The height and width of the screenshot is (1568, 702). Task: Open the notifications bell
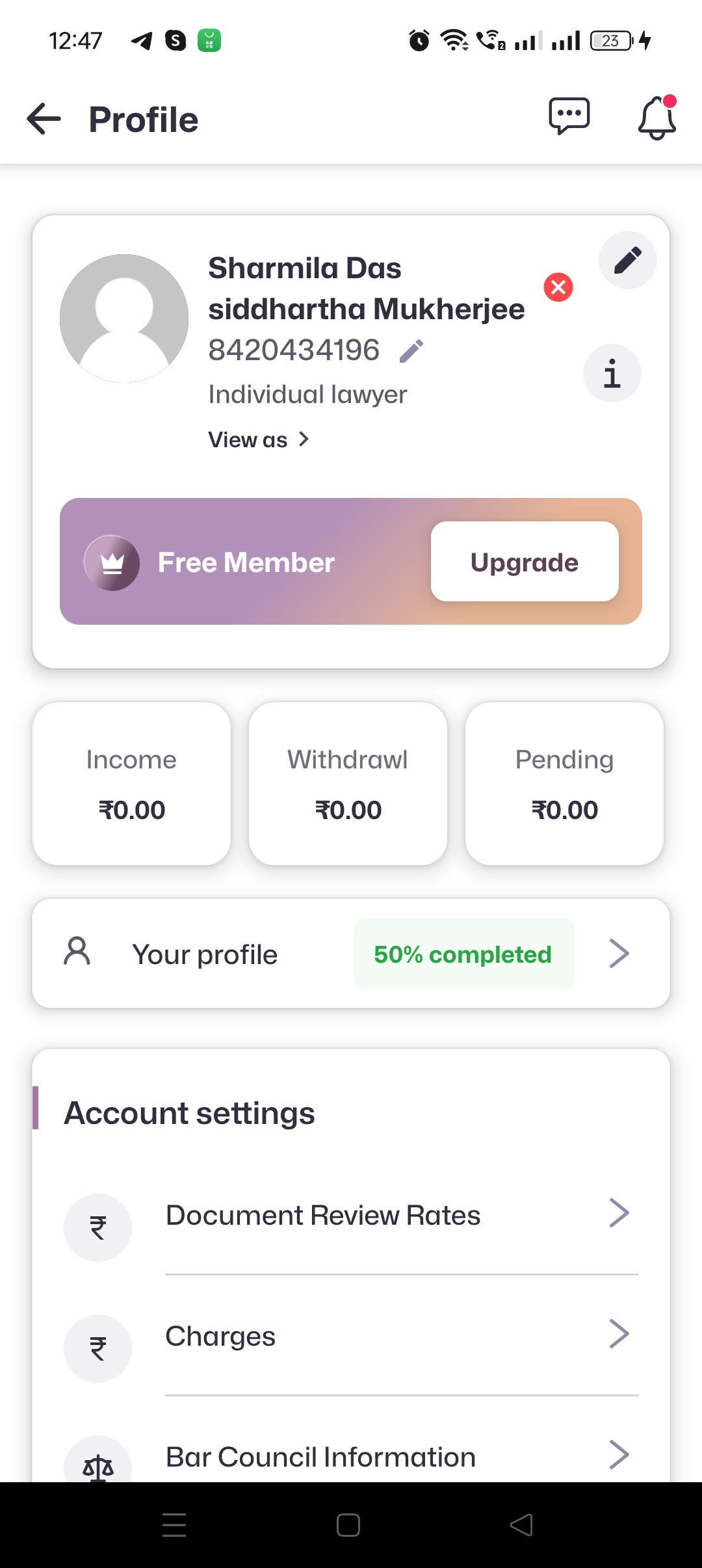(656, 118)
